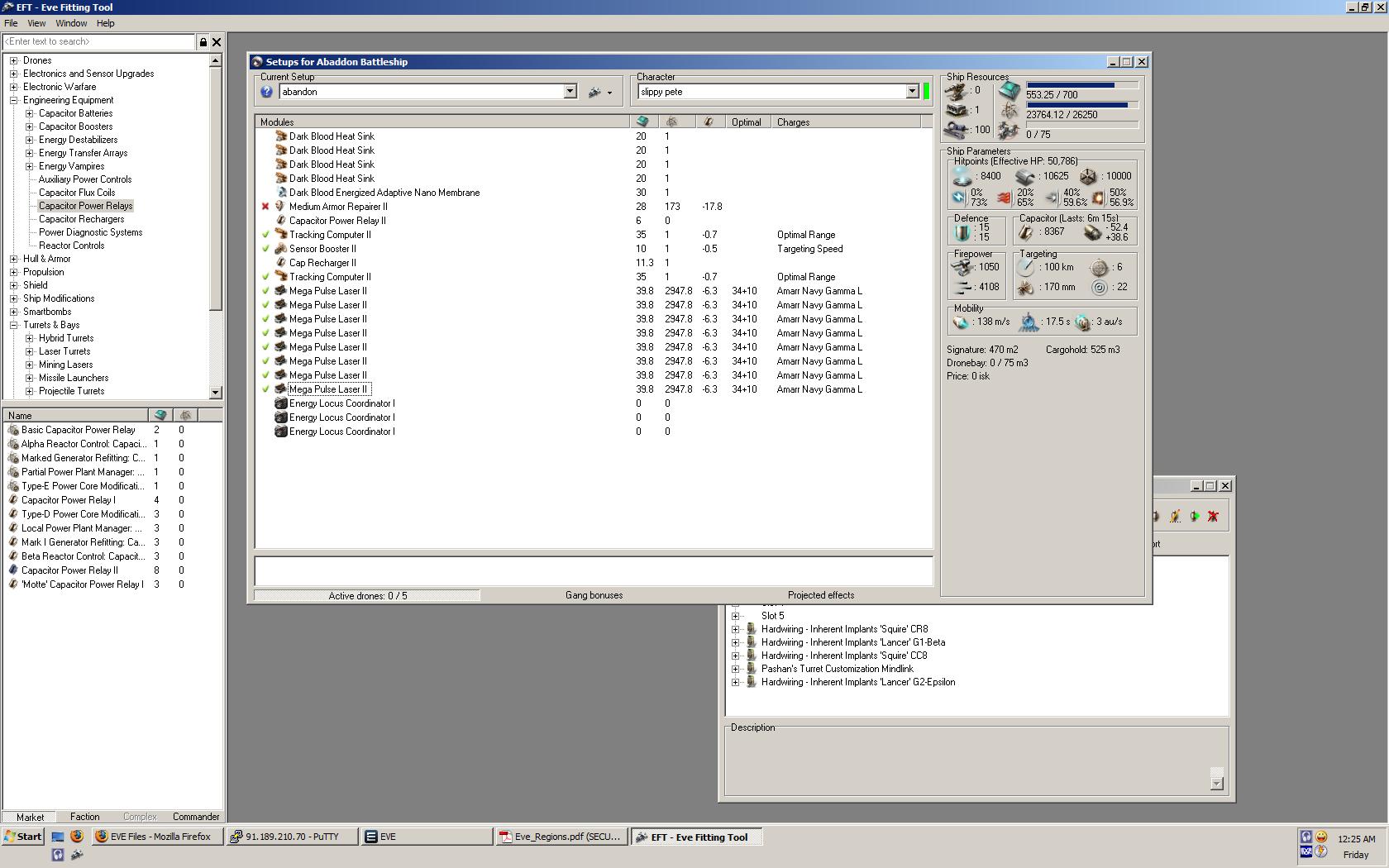The width and height of the screenshot is (1389, 868).
Task: Click the Firepower turret DPS icon
Action: [963, 267]
